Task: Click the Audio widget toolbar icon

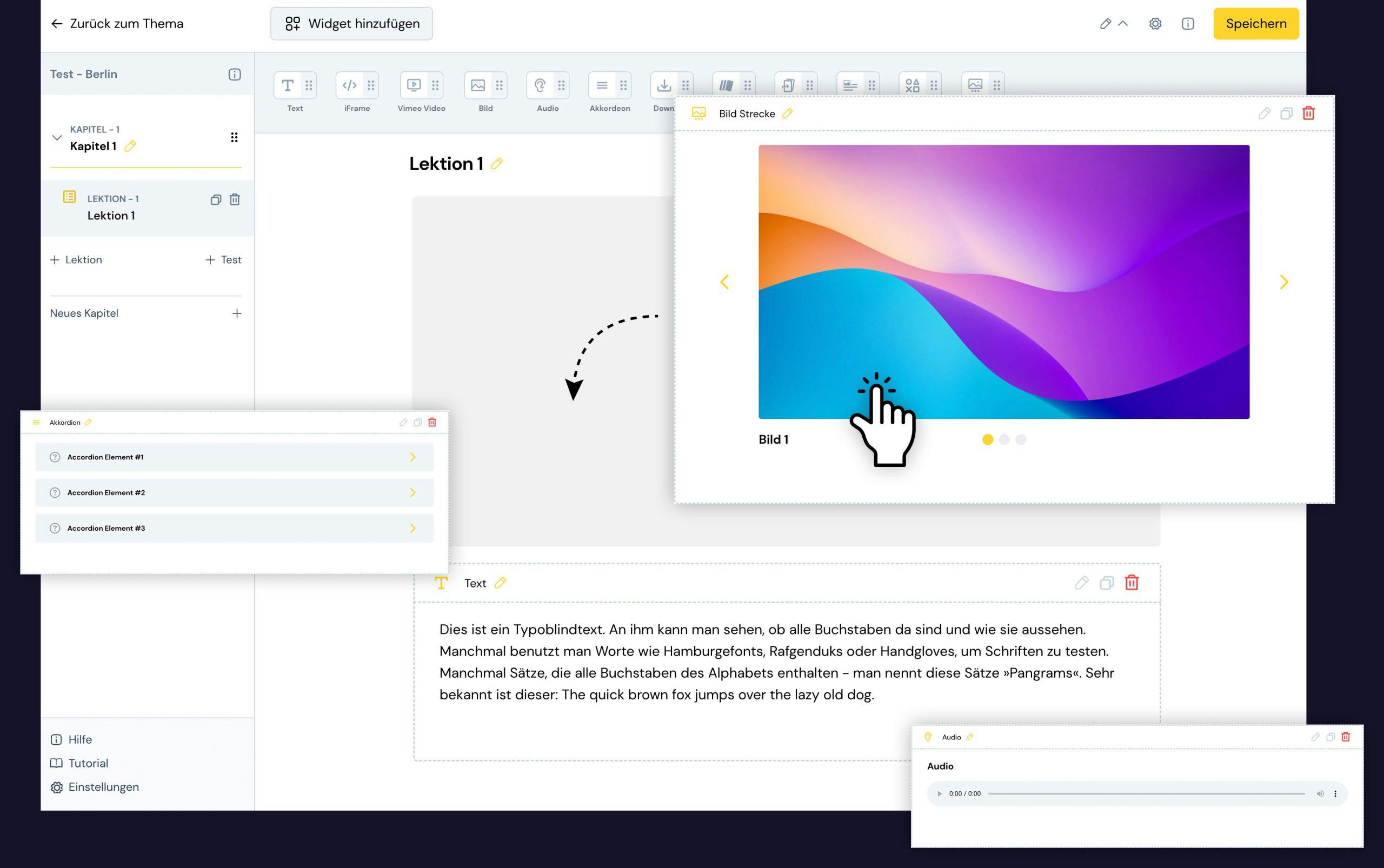Action: 540,85
